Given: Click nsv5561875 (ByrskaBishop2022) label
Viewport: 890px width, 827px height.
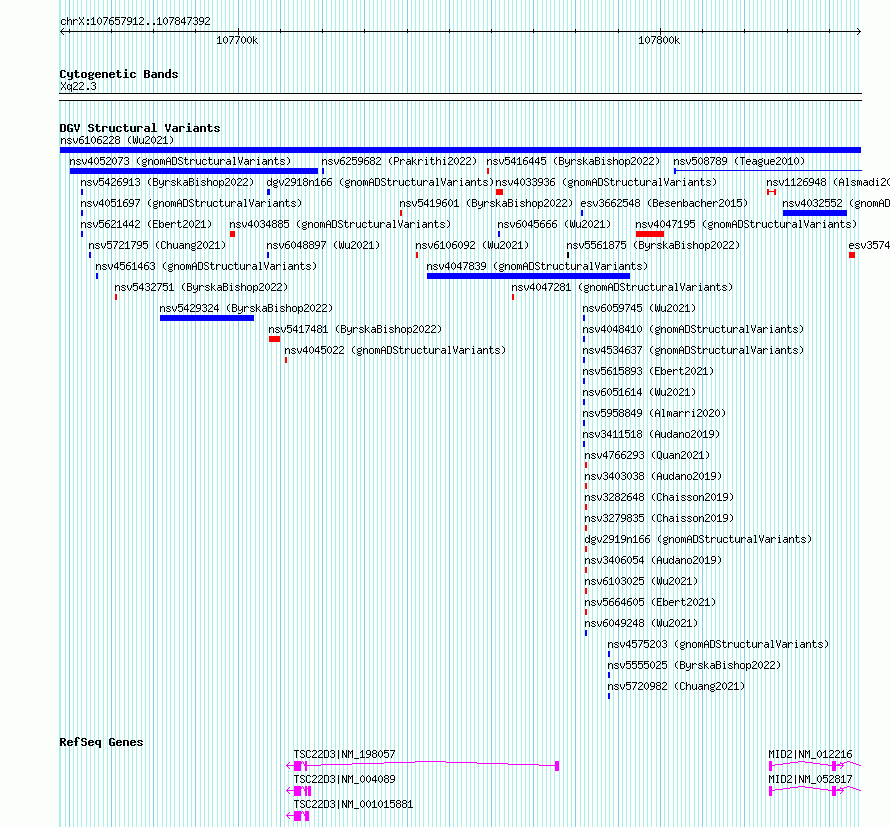Looking at the screenshot, I should 653,245.
